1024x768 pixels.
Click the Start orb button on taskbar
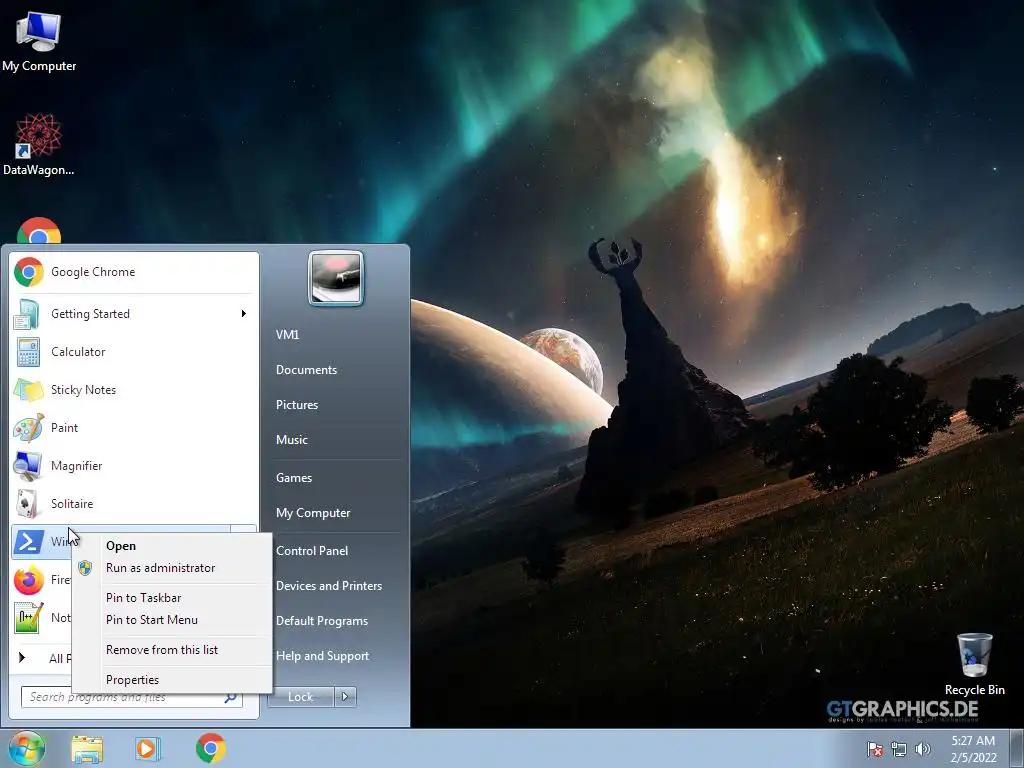(27, 748)
